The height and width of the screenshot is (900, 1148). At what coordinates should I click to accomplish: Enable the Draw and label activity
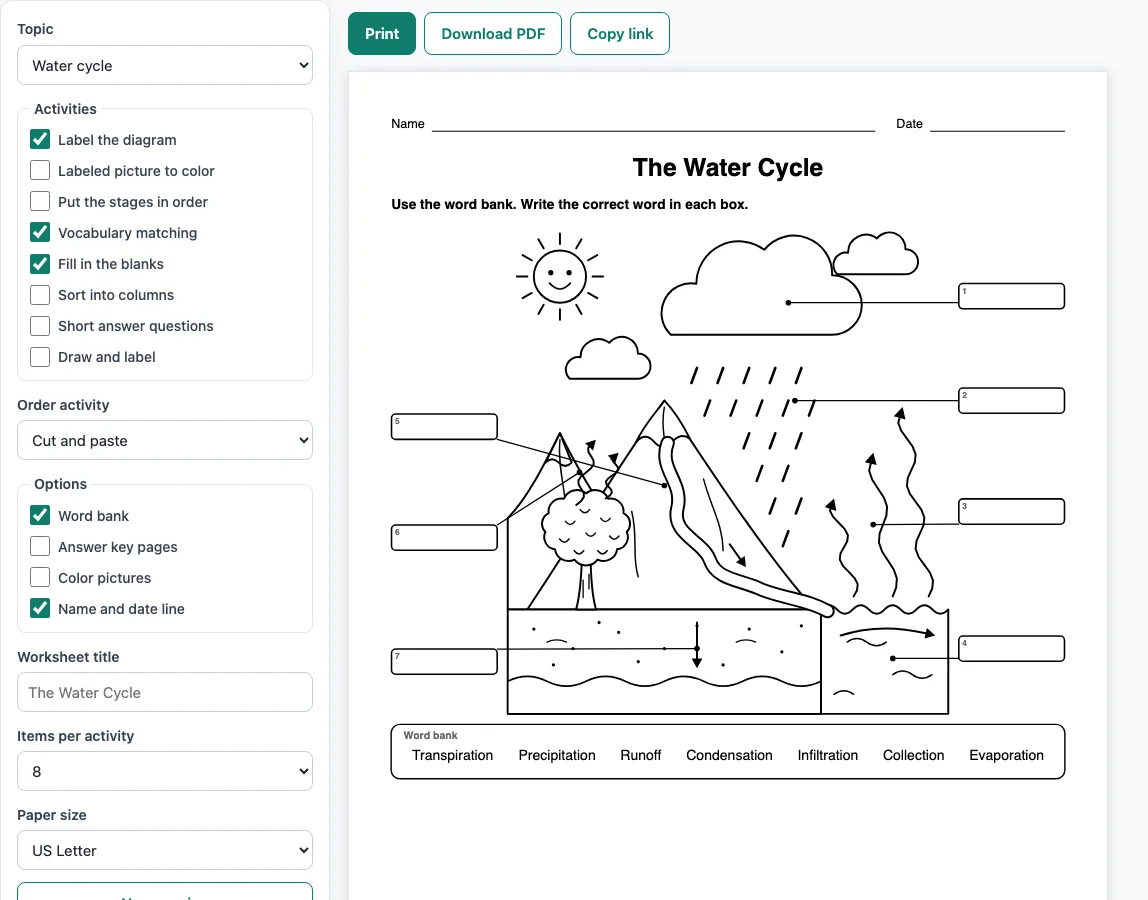(40, 357)
